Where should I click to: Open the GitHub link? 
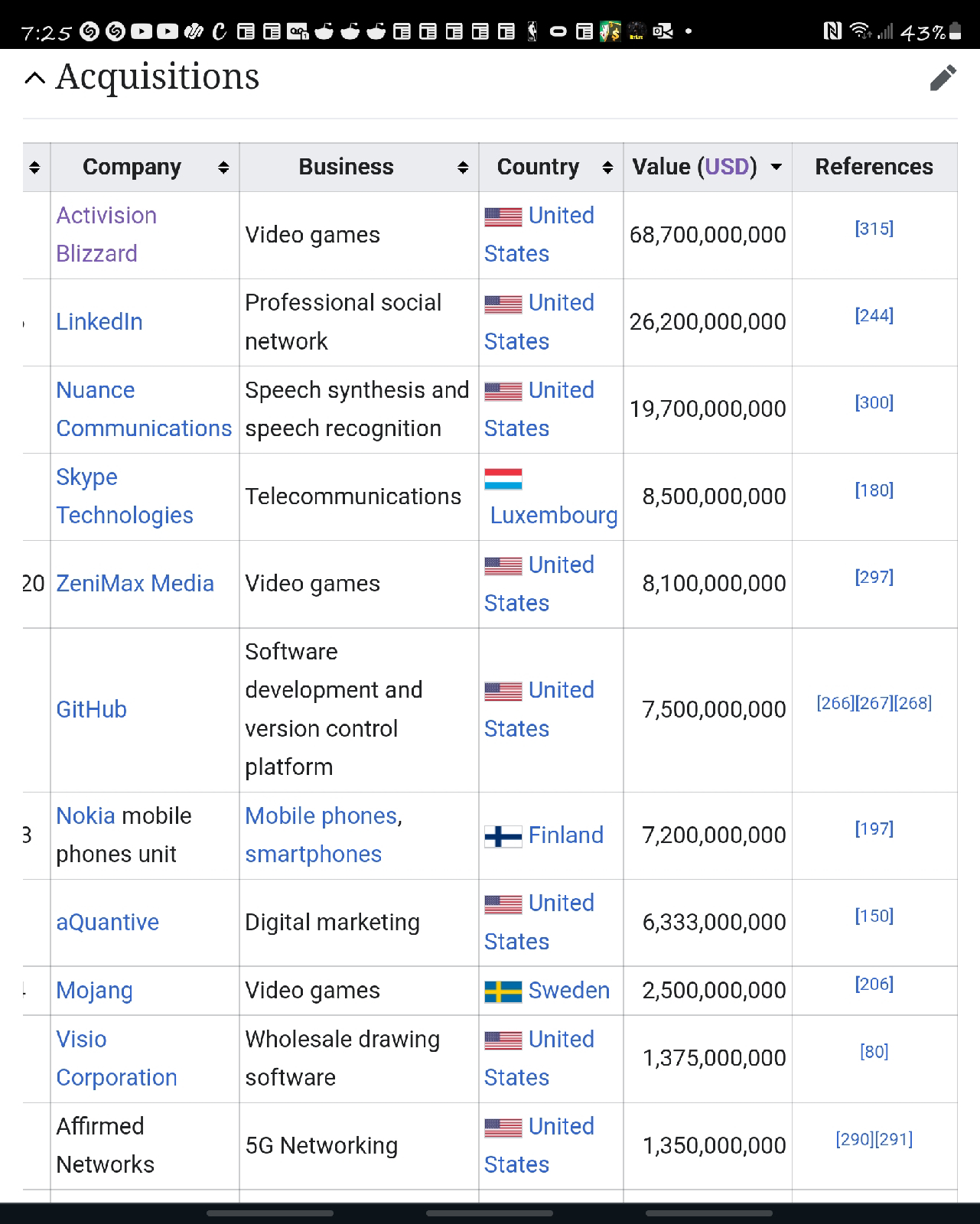[91, 709]
